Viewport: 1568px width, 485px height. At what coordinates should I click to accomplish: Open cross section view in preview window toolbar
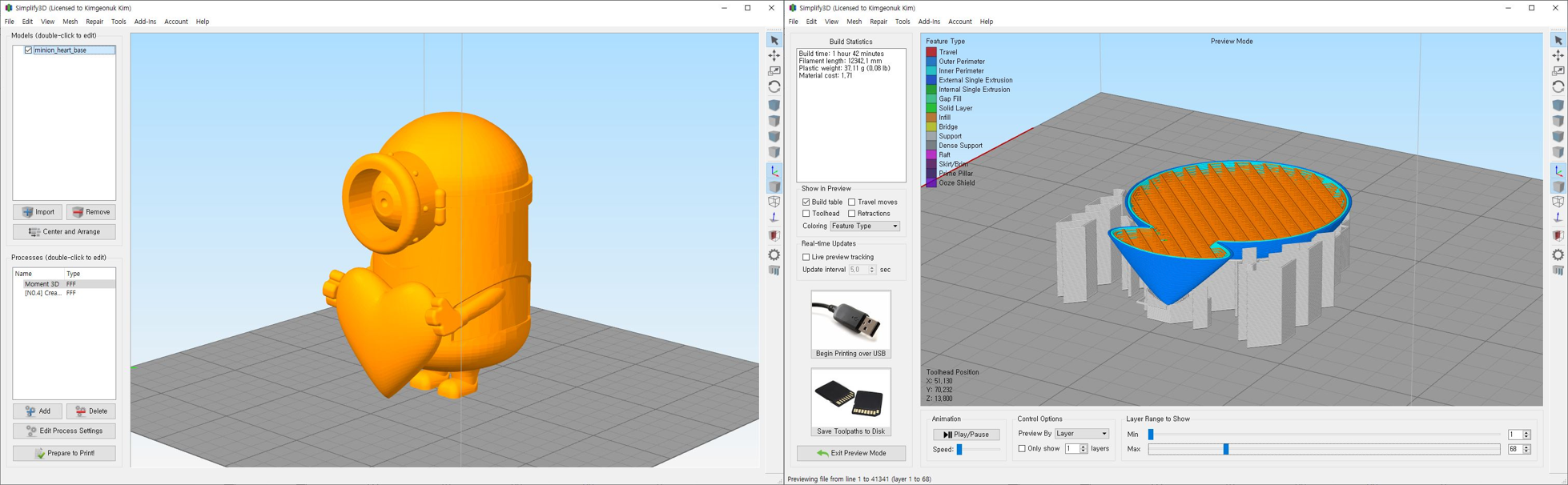[x=1558, y=236]
